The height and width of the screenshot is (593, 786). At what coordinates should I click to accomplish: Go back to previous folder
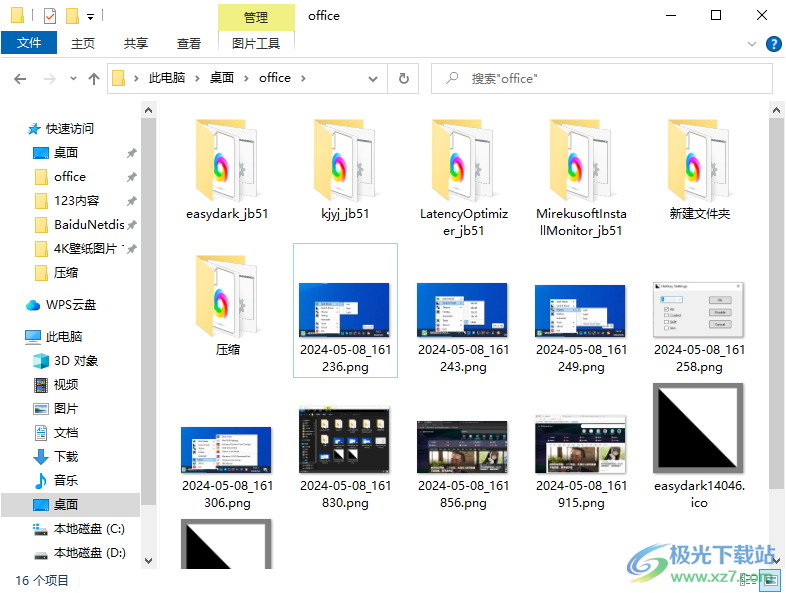20,79
